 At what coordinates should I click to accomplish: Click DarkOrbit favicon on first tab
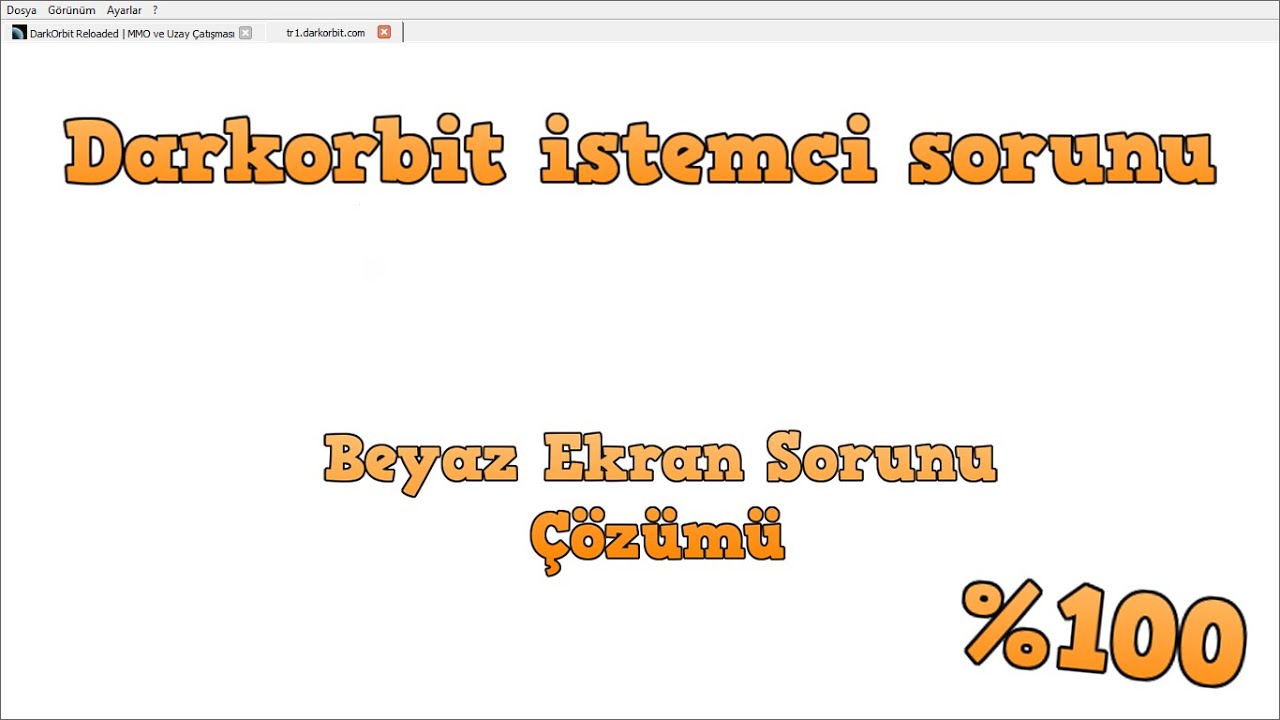[x=19, y=33]
